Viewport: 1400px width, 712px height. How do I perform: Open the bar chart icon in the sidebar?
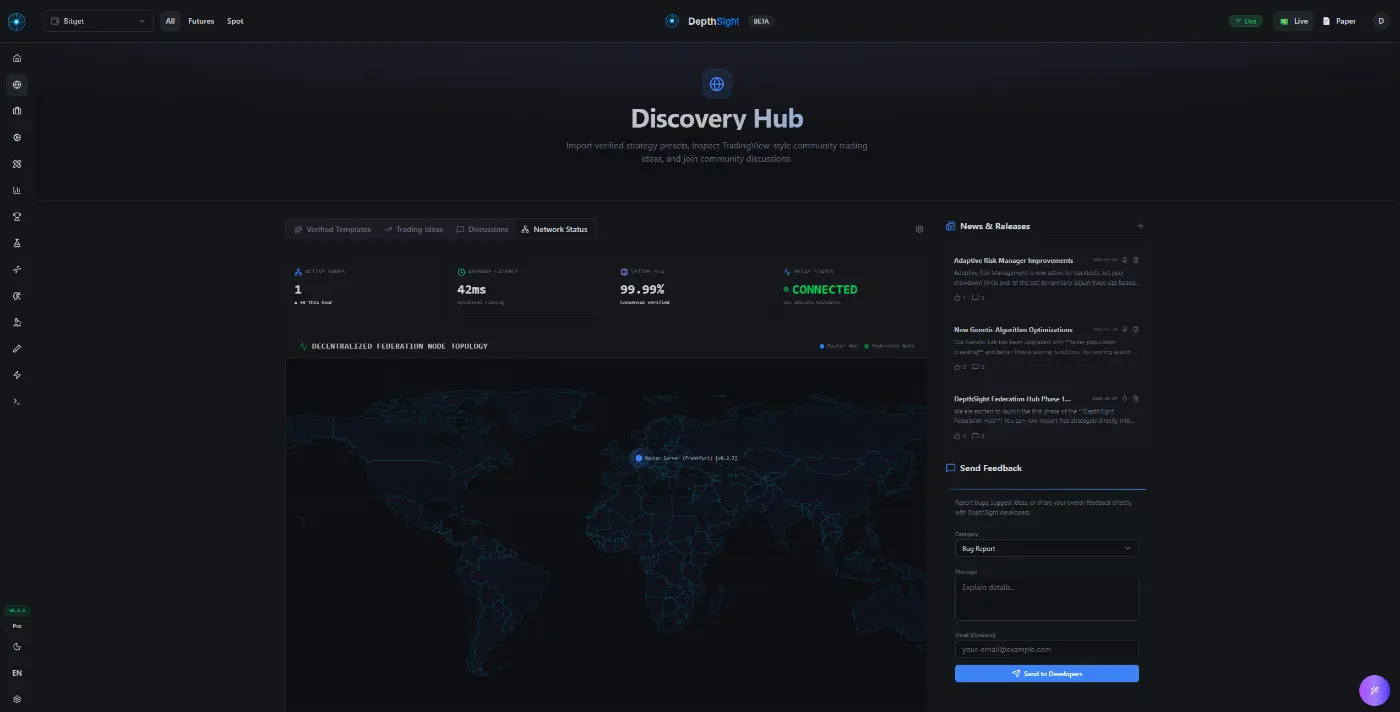(x=17, y=190)
